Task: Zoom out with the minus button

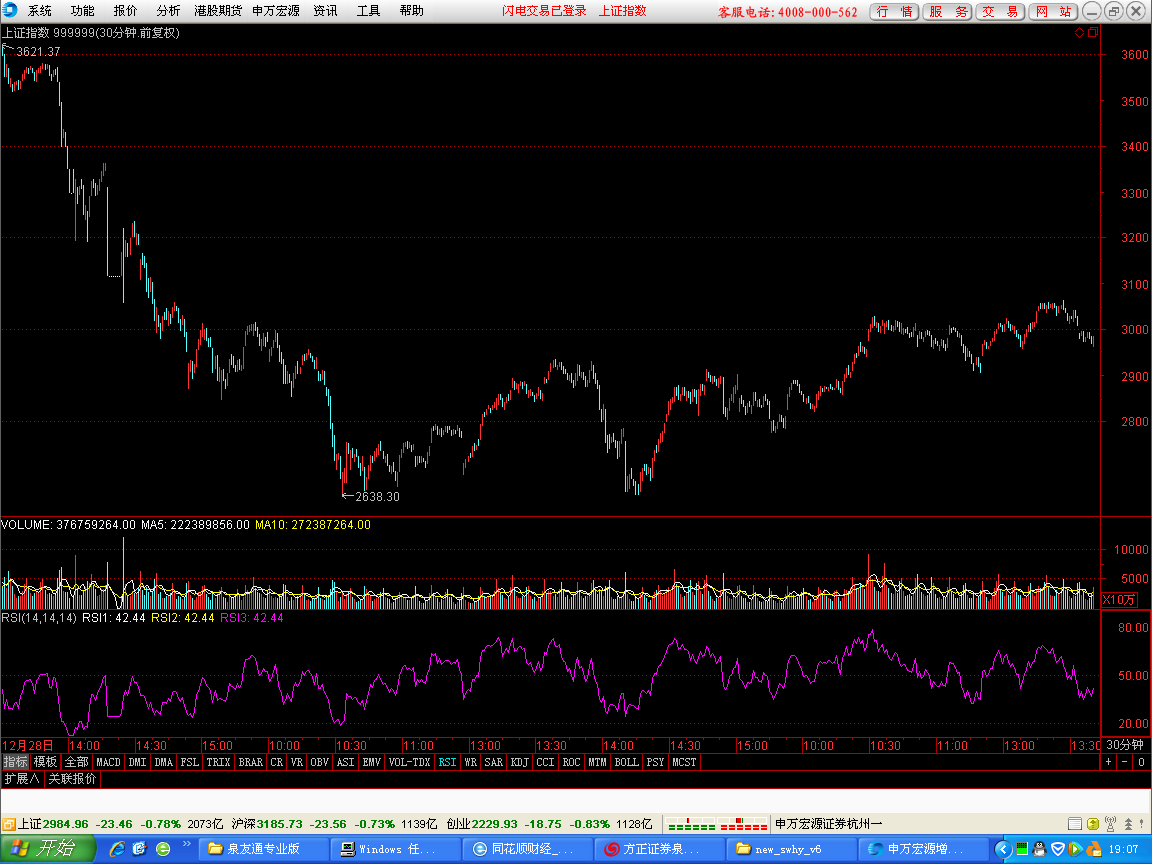Action: click(1124, 762)
